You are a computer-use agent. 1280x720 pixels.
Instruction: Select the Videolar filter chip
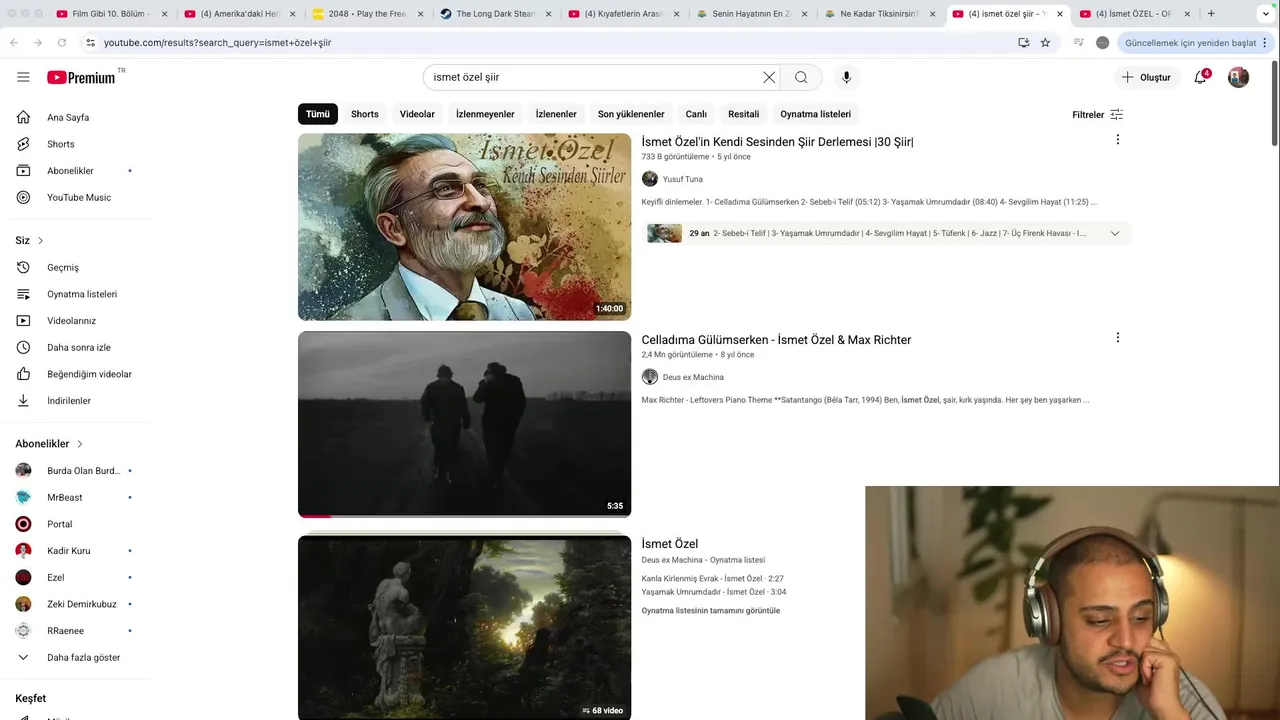click(x=417, y=114)
